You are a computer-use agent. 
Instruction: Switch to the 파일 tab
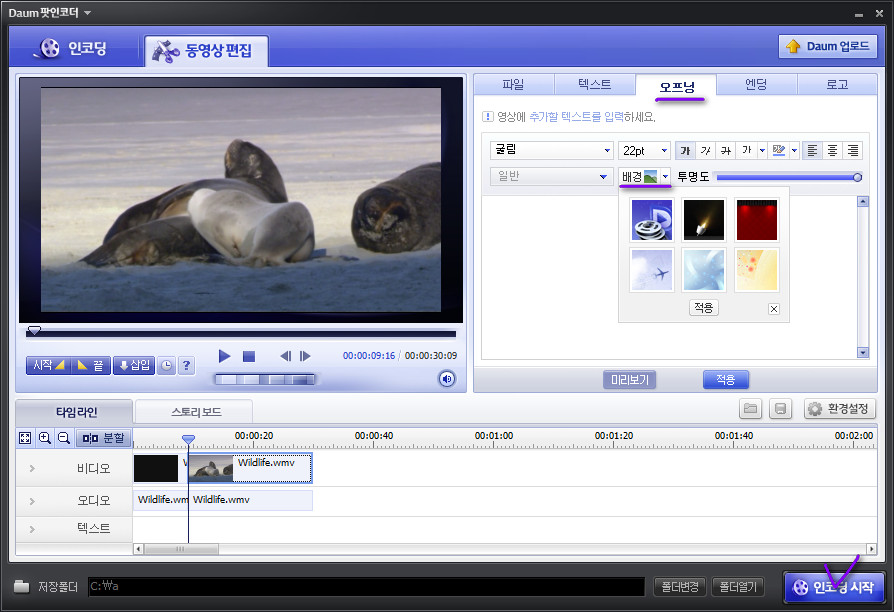tap(513, 85)
